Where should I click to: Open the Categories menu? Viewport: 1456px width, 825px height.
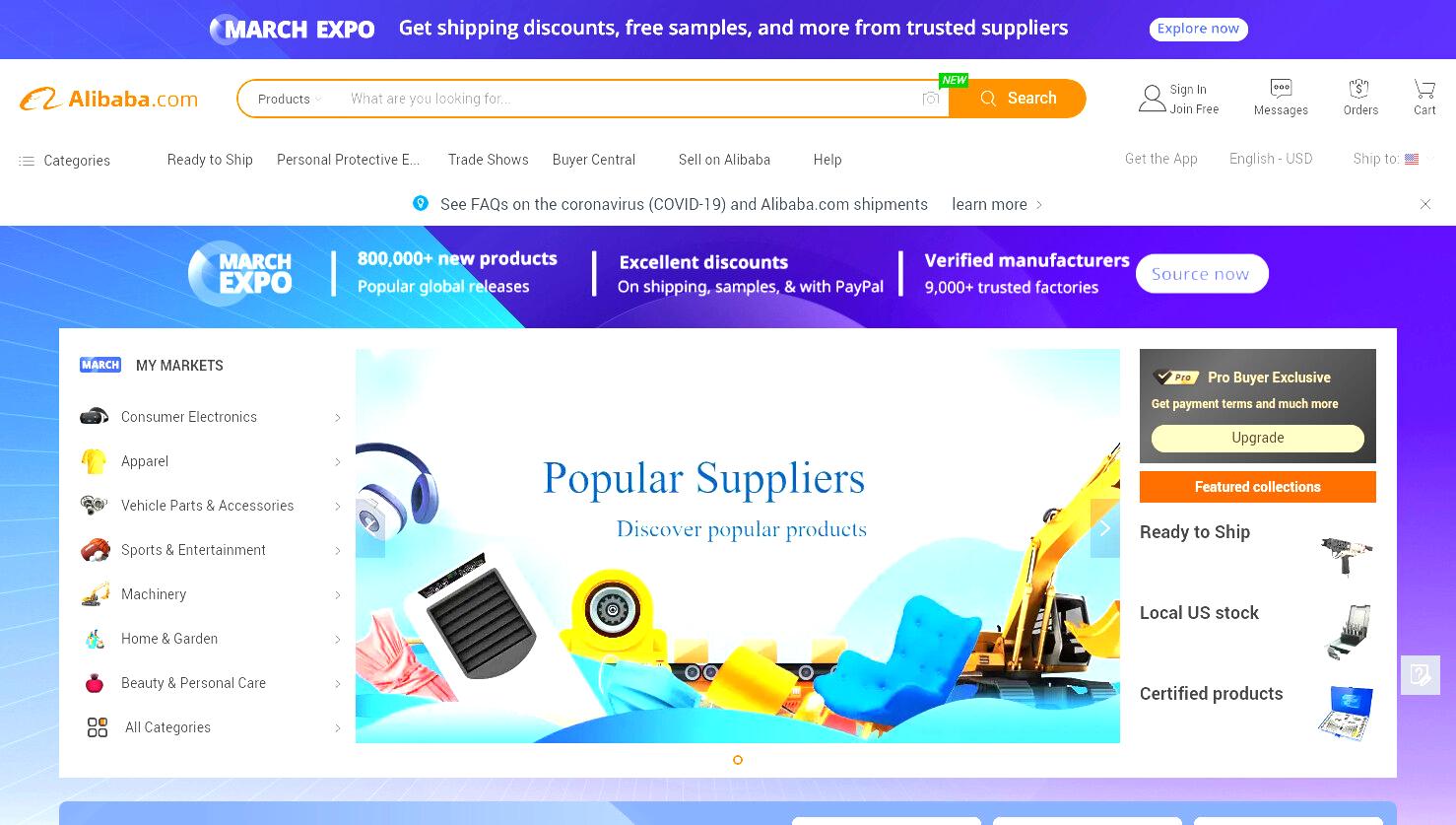(x=64, y=161)
